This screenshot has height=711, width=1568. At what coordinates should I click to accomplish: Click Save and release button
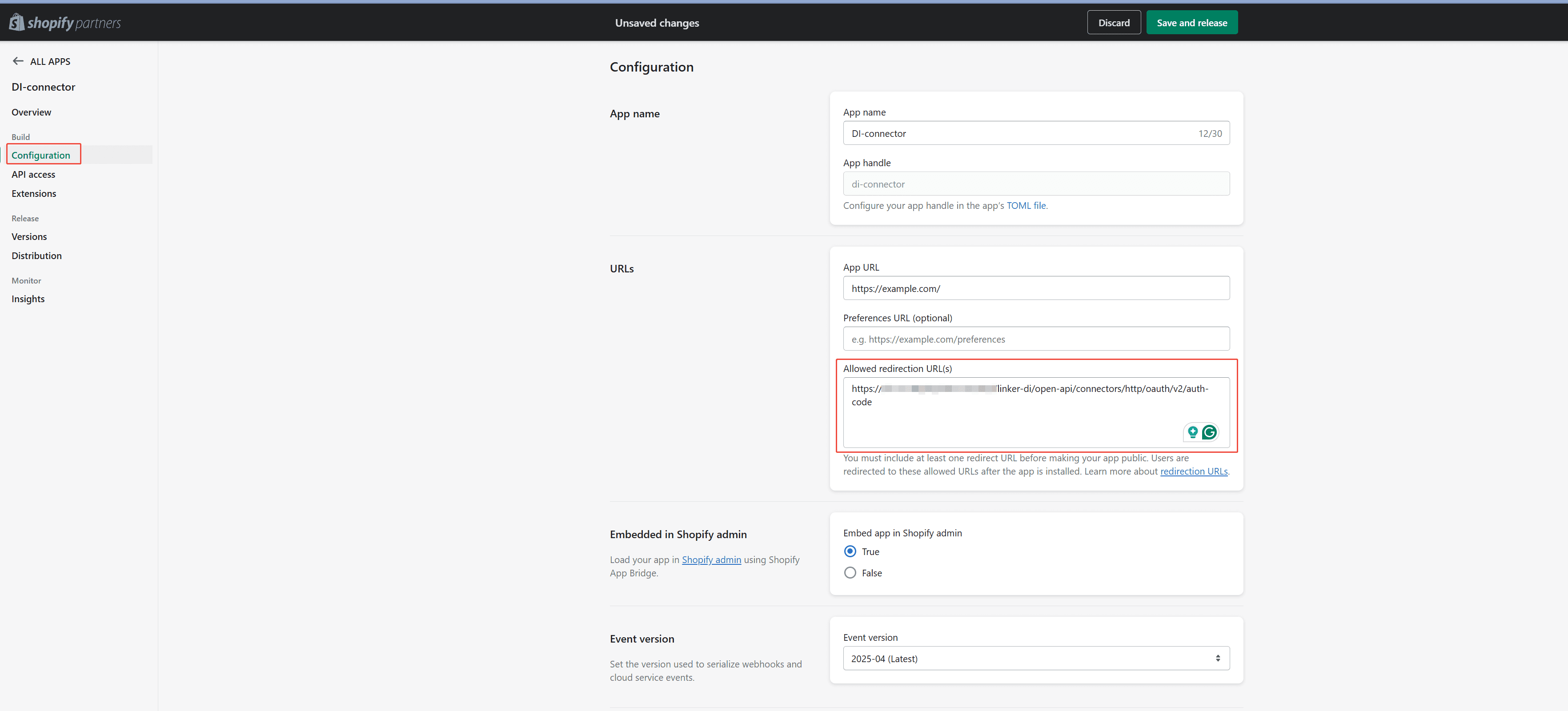(x=1191, y=23)
